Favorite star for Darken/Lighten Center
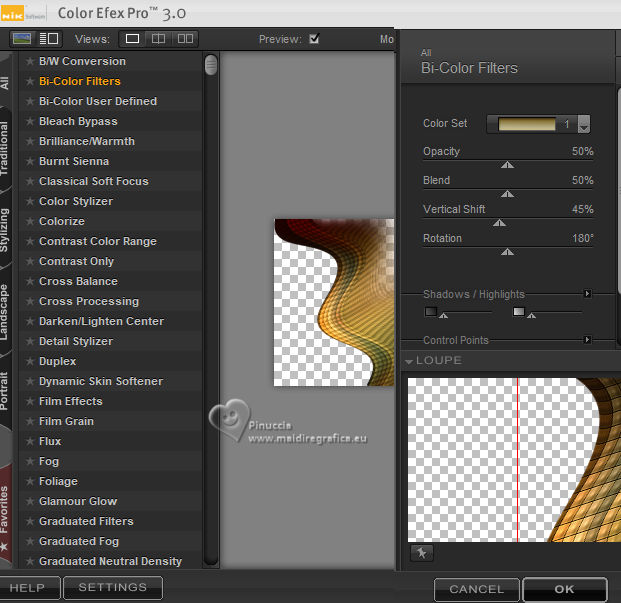The image size is (621, 603). [x=30, y=321]
